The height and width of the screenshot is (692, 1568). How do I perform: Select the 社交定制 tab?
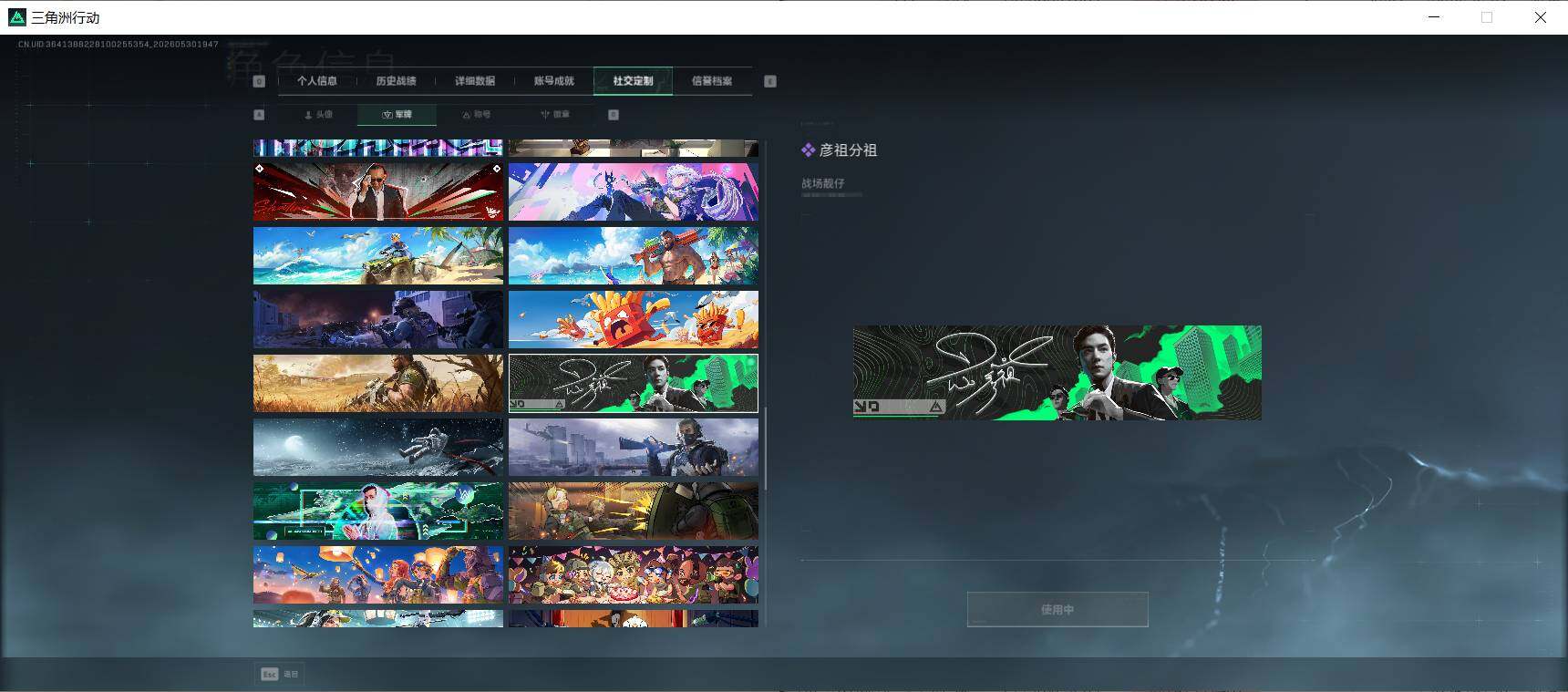point(633,81)
